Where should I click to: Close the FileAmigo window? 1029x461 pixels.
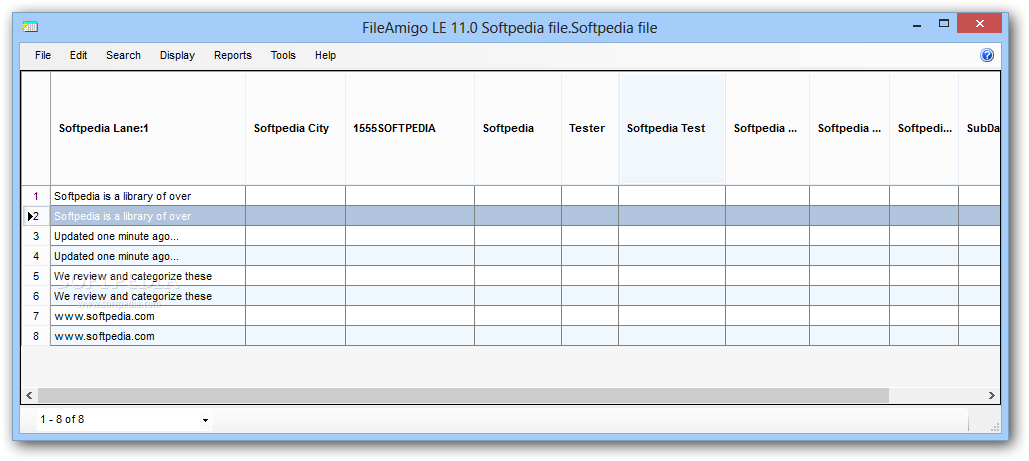[979, 24]
